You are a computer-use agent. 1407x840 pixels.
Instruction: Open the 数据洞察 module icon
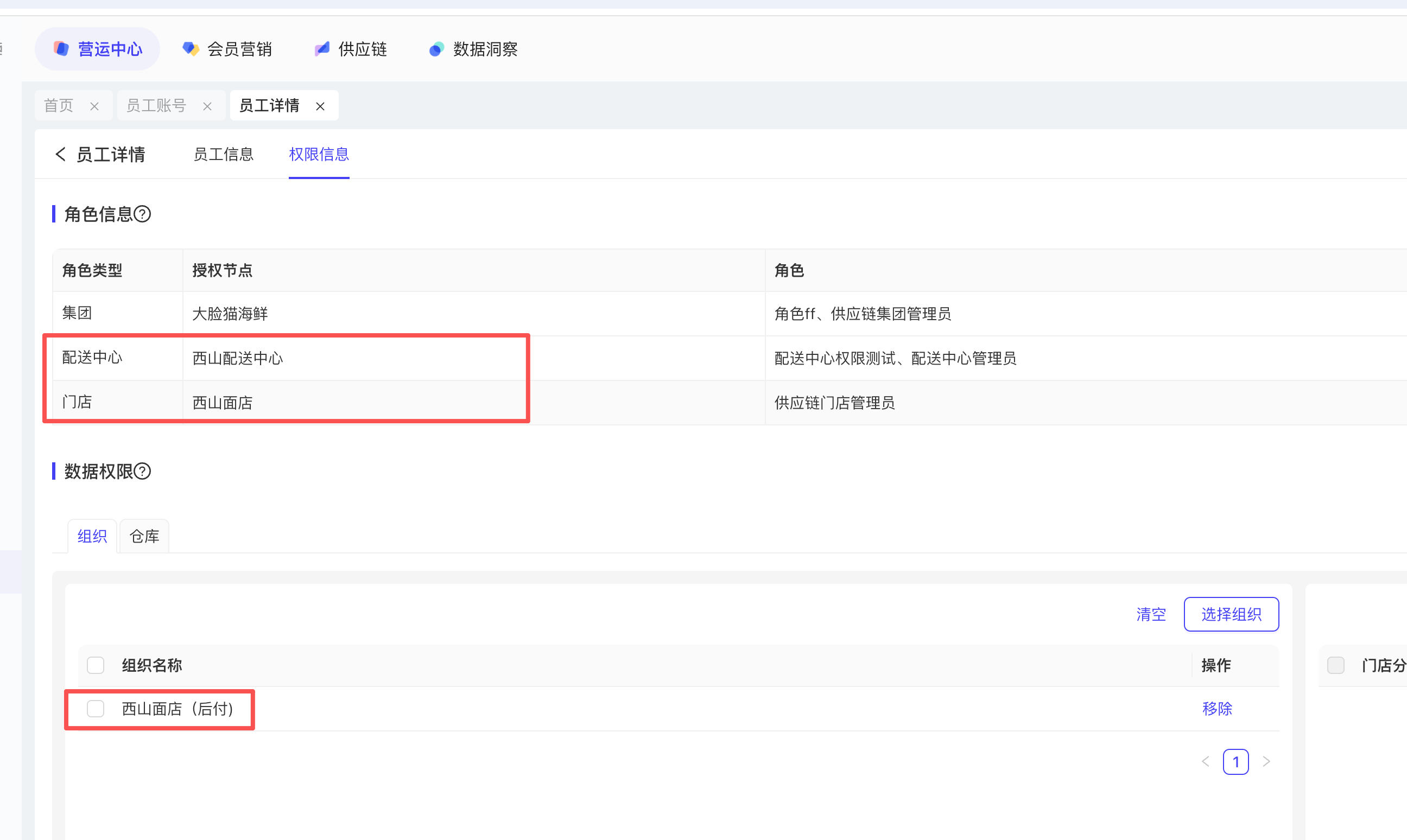(x=436, y=49)
